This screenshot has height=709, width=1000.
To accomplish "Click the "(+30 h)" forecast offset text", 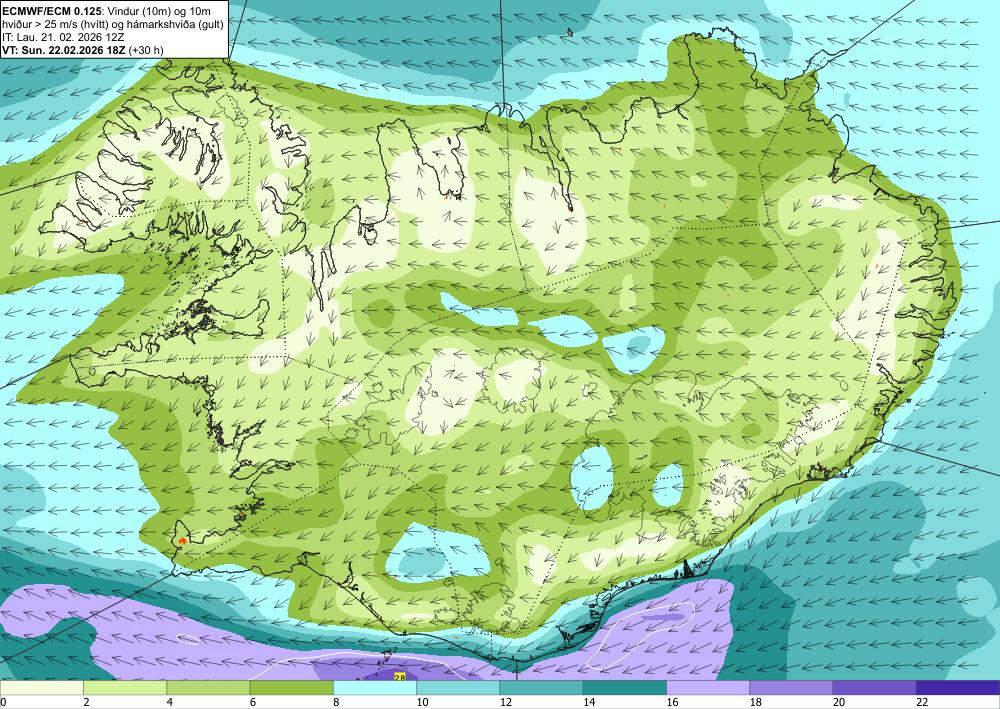I will (x=146, y=50).
